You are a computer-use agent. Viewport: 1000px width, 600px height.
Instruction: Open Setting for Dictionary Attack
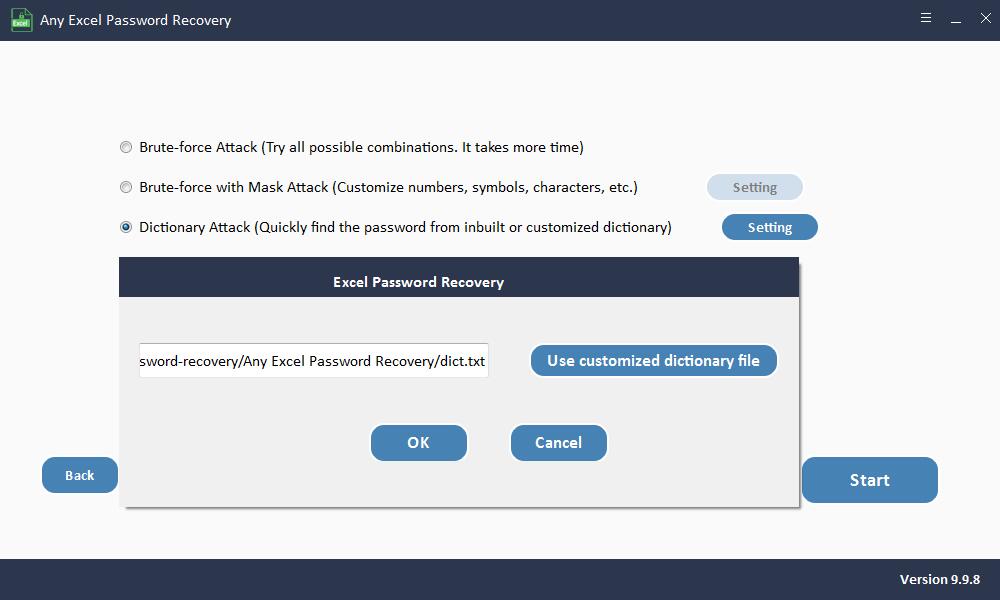[769, 228]
